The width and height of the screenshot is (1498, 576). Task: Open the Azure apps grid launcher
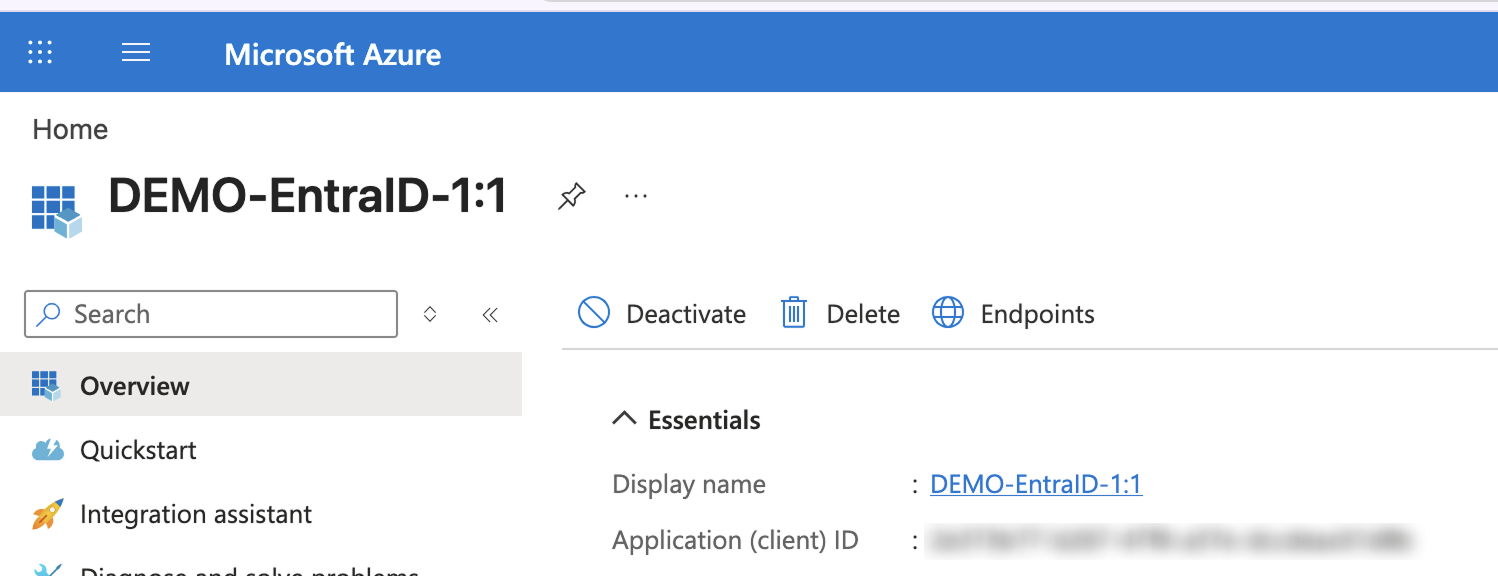[x=40, y=52]
